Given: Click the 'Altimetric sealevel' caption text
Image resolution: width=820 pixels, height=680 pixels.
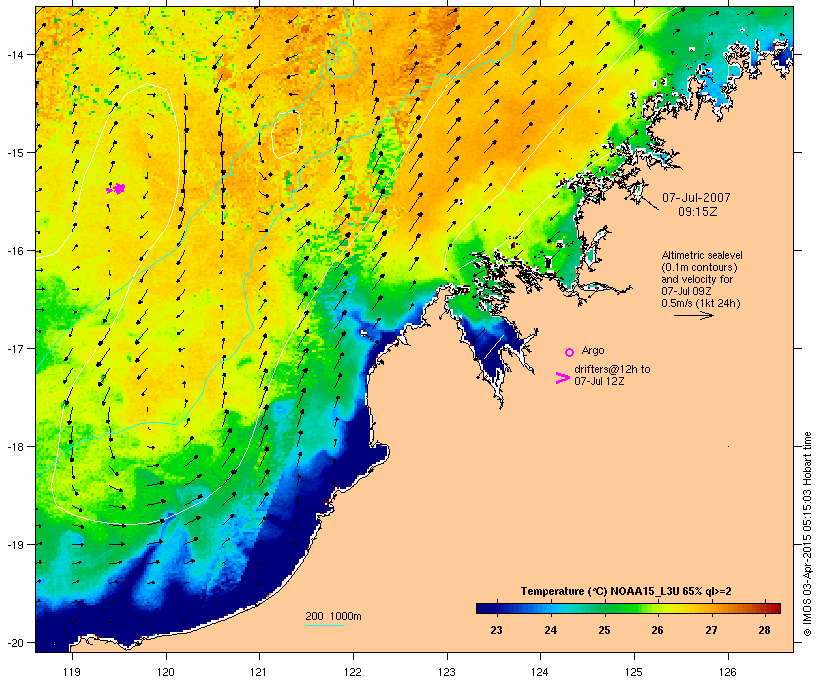Looking at the screenshot, I should 702,255.
